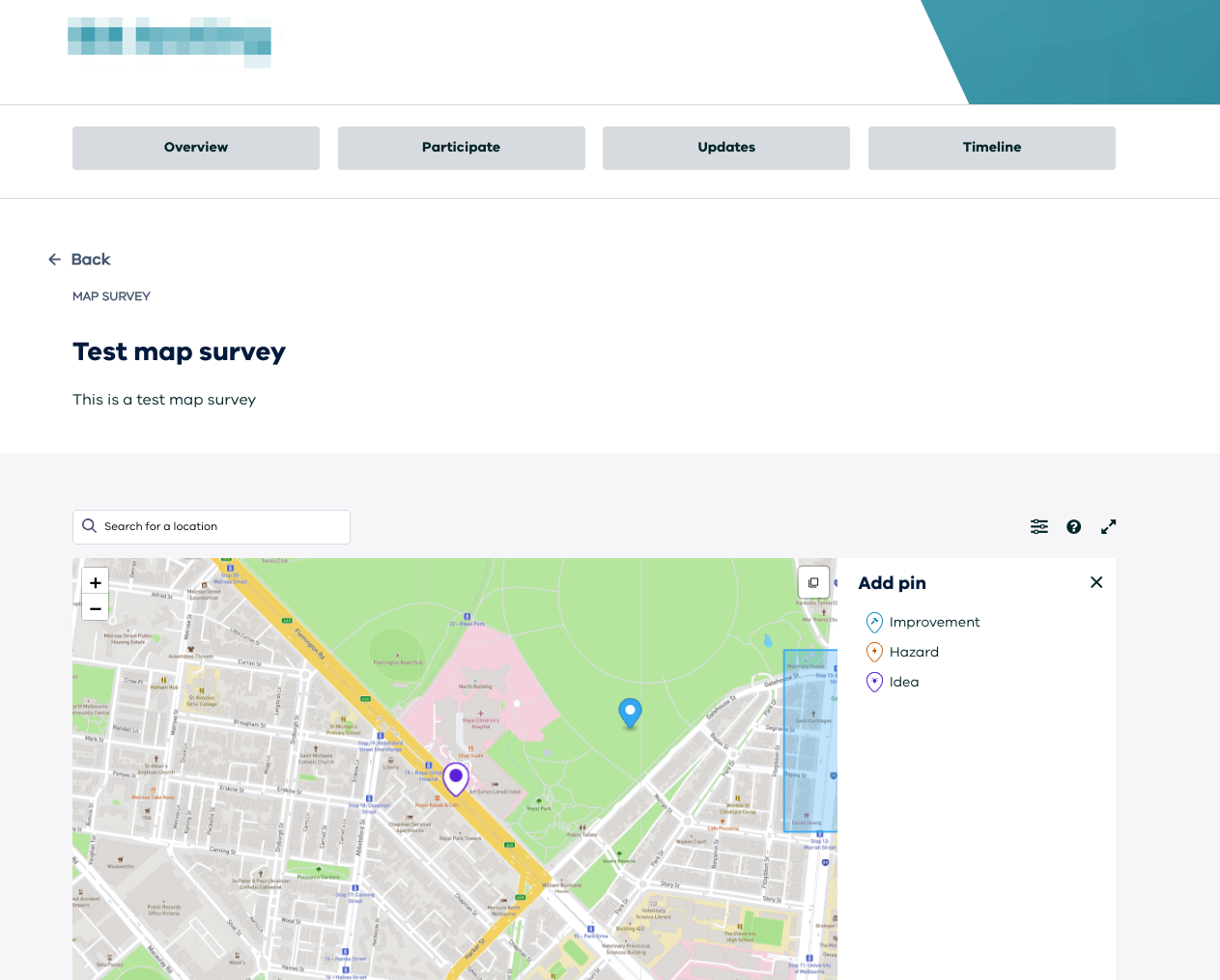The height and width of the screenshot is (980, 1220).
Task: Switch to the Participate tab
Action: coord(461,148)
